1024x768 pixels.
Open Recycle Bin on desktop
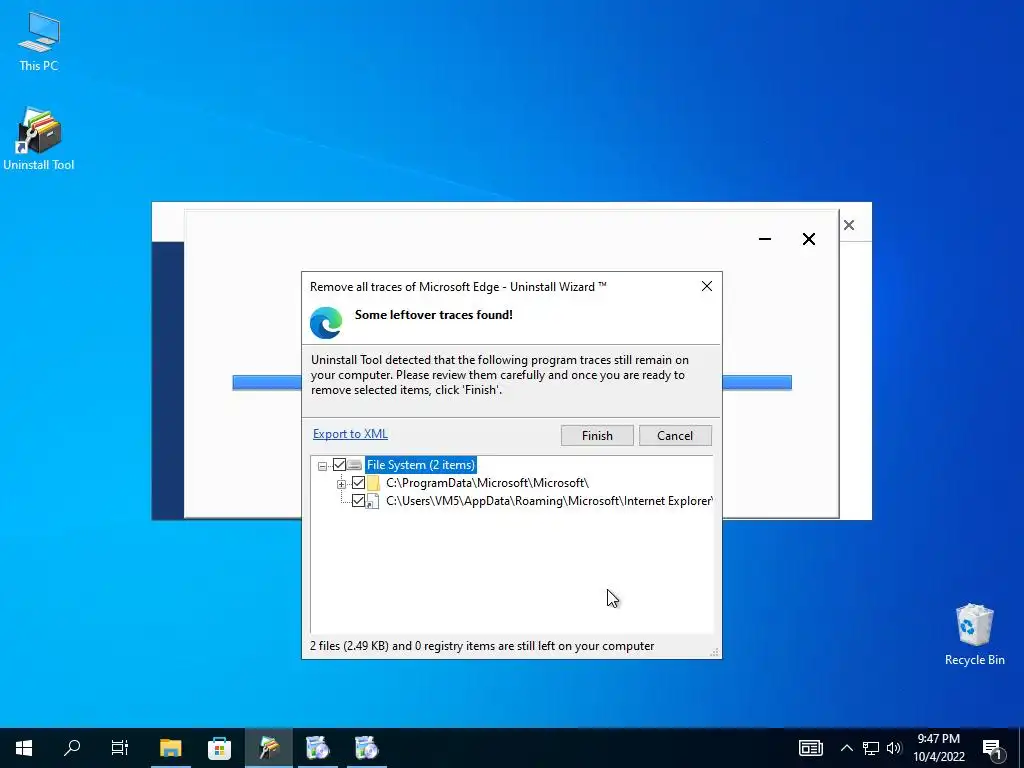974,634
